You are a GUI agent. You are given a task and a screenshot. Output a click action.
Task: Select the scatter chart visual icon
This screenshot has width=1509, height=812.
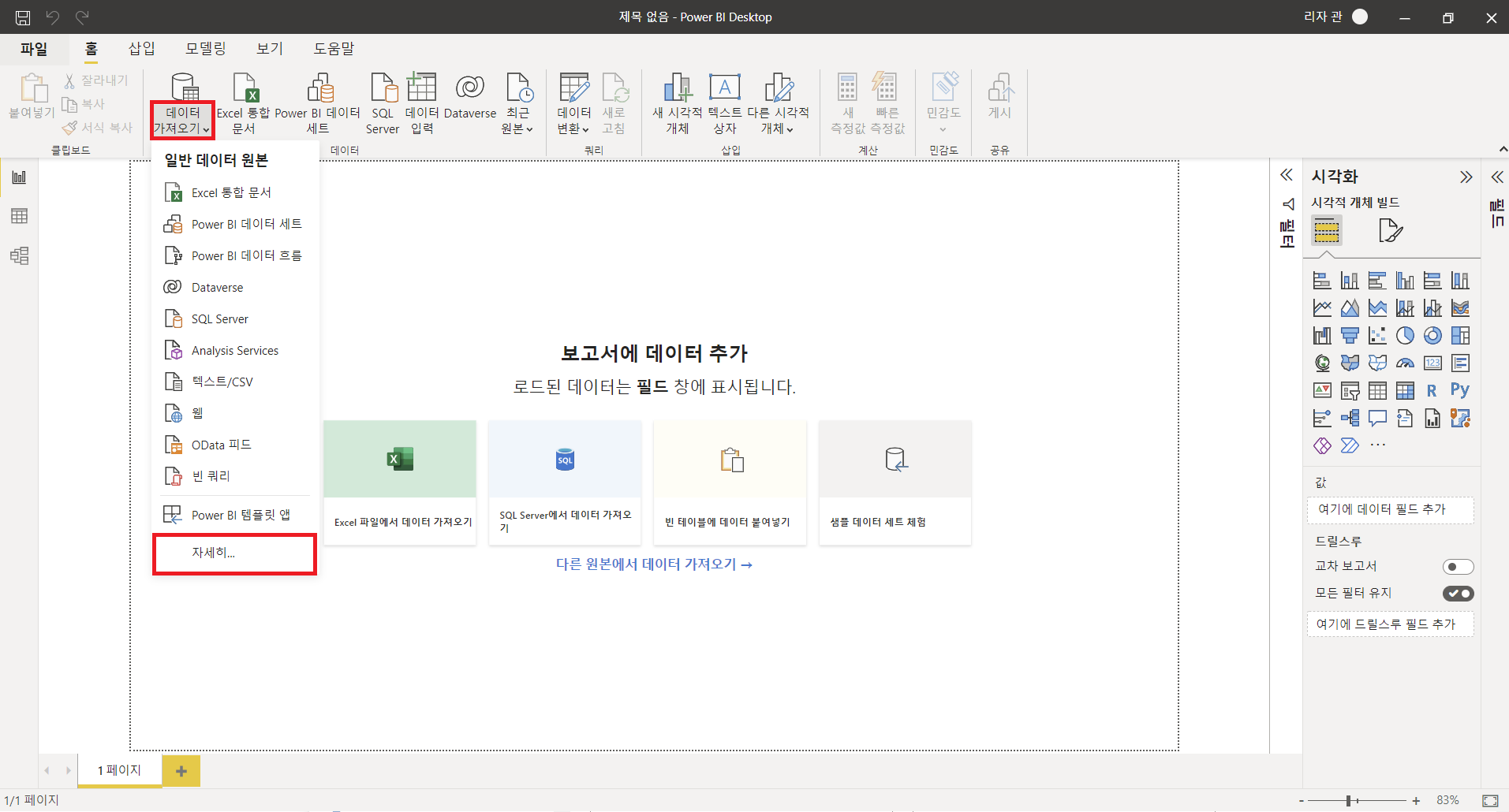(1377, 336)
